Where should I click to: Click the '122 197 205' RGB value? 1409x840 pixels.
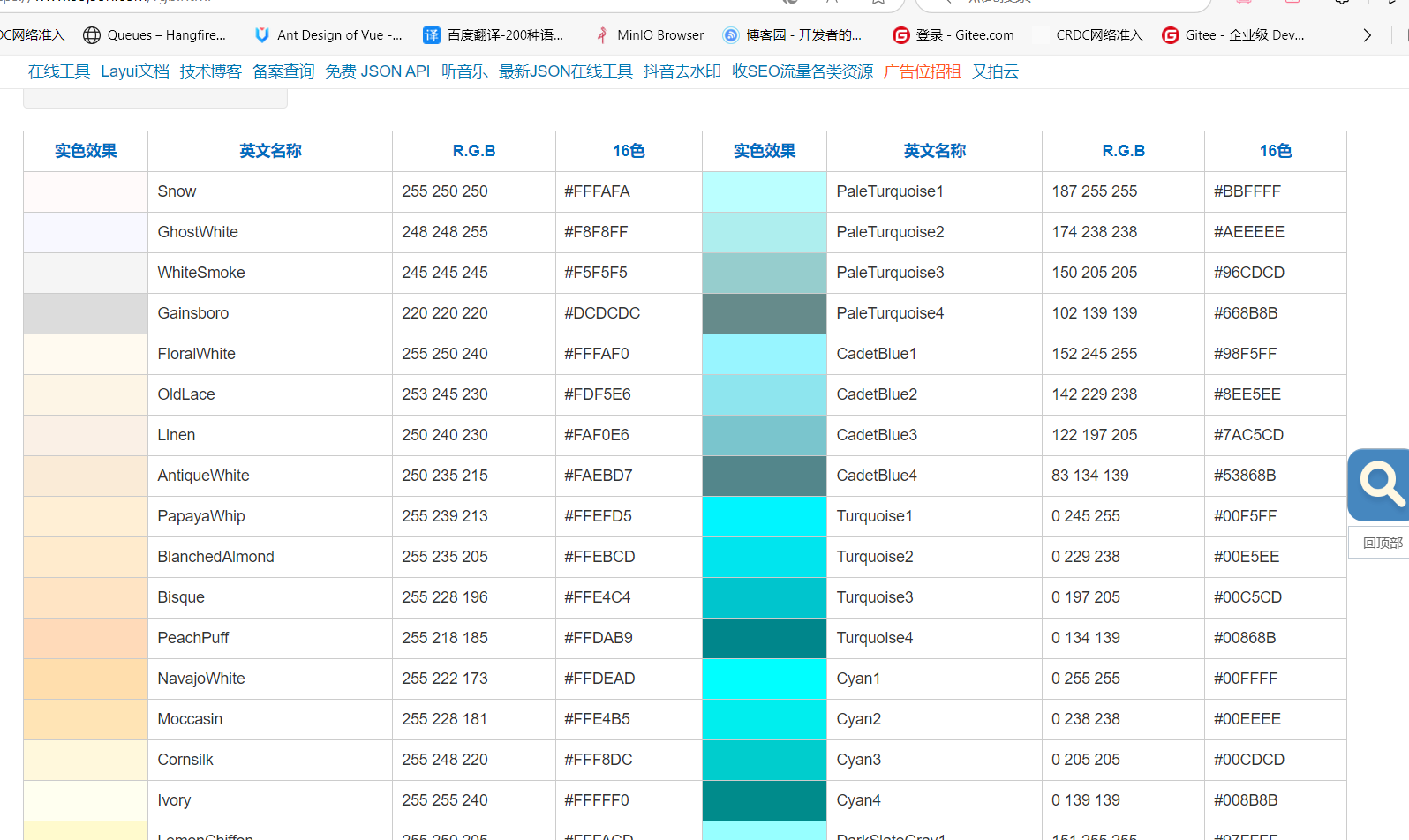point(1095,435)
